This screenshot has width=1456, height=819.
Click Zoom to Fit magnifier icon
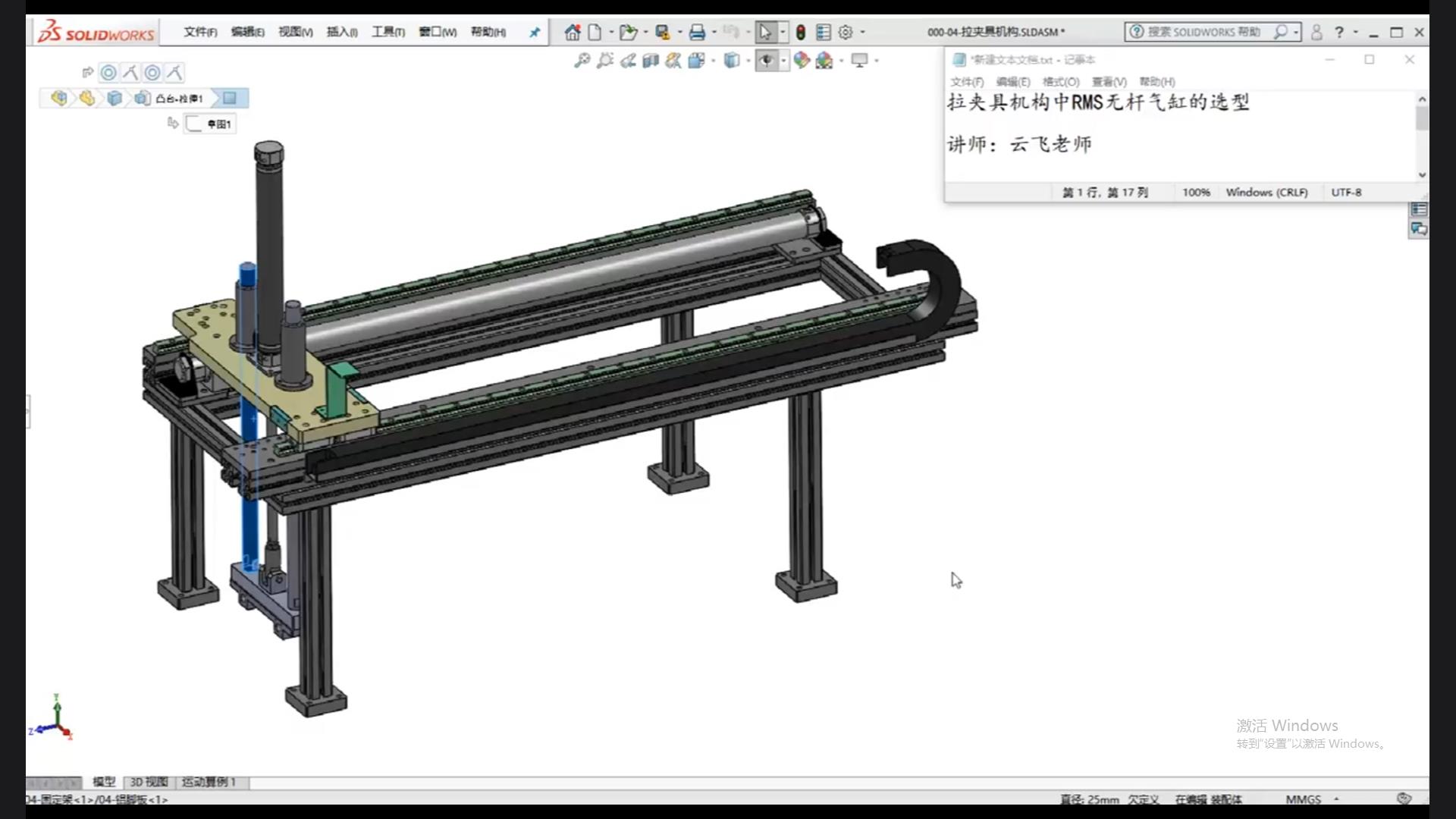[x=582, y=60]
